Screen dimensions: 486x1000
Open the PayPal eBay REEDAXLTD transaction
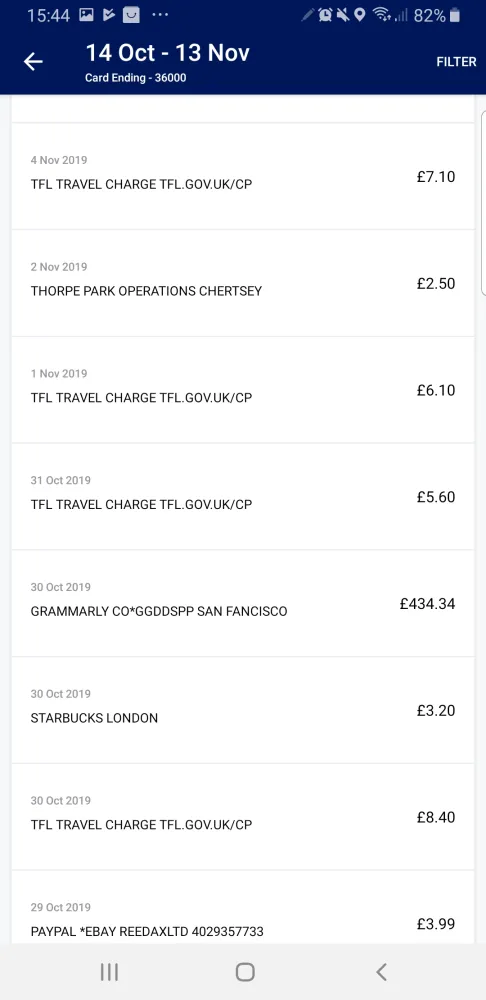(243, 908)
